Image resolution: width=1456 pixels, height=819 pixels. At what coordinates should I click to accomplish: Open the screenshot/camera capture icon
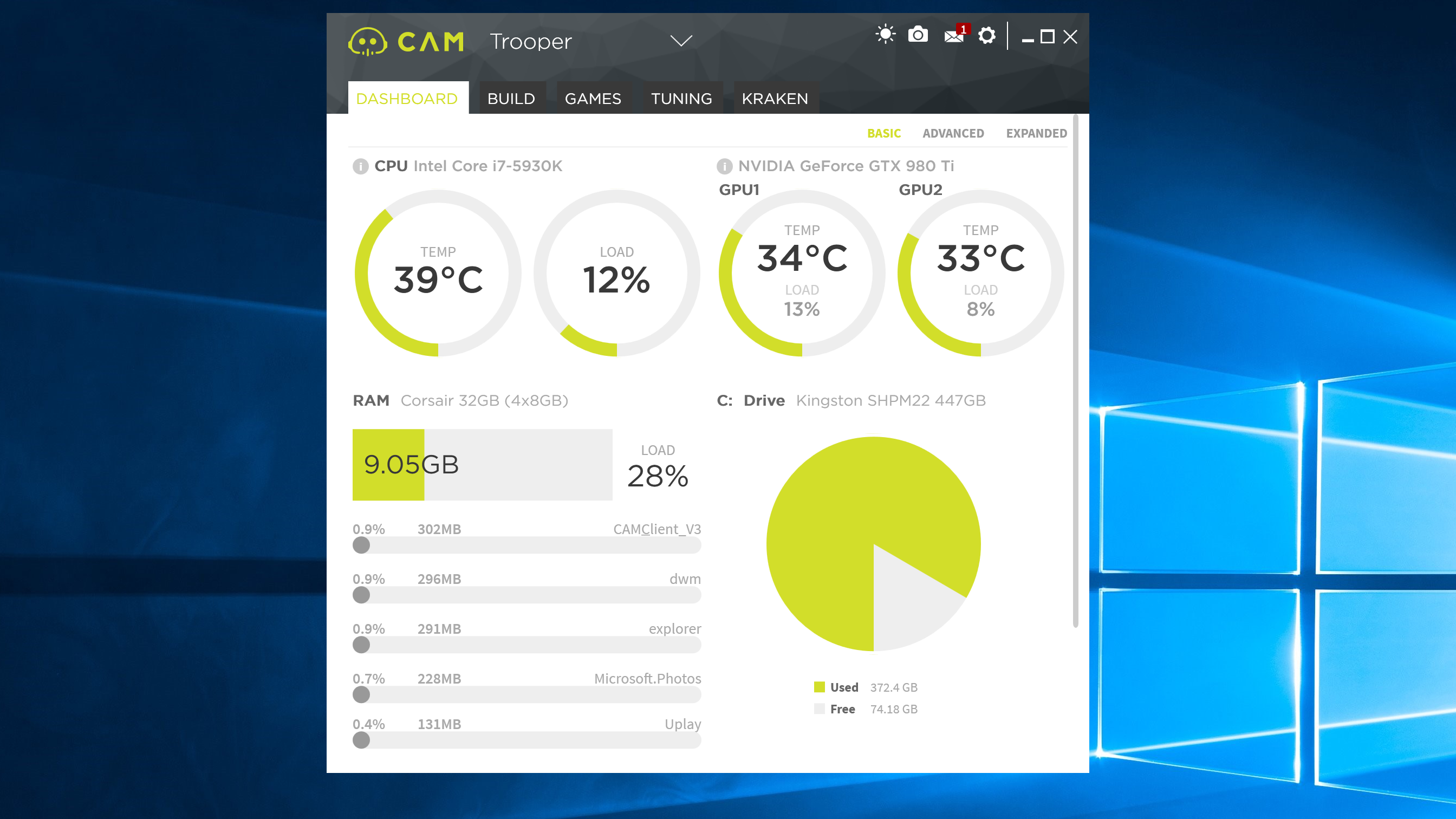tap(917, 35)
